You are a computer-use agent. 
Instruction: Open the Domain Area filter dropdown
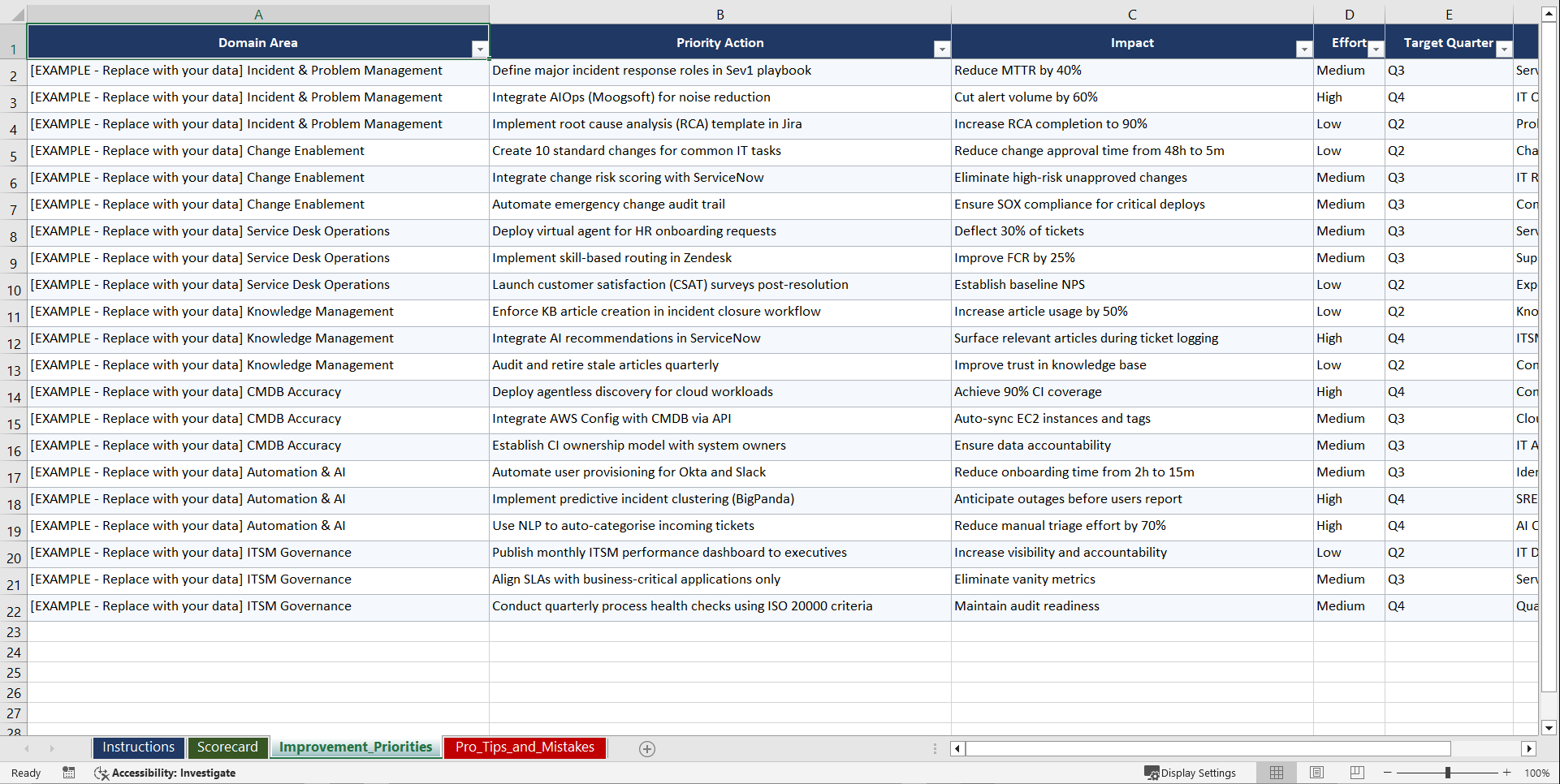[481, 49]
